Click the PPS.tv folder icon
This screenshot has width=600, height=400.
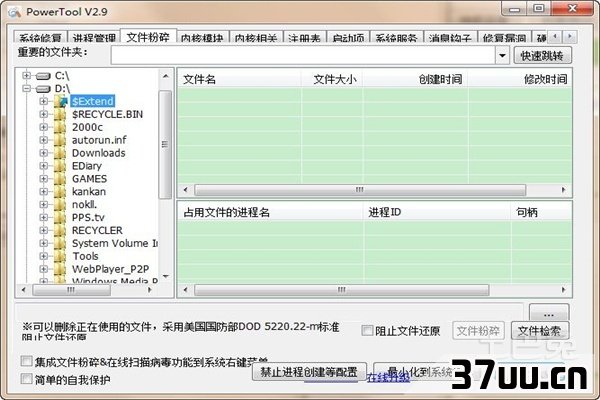click(60, 217)
